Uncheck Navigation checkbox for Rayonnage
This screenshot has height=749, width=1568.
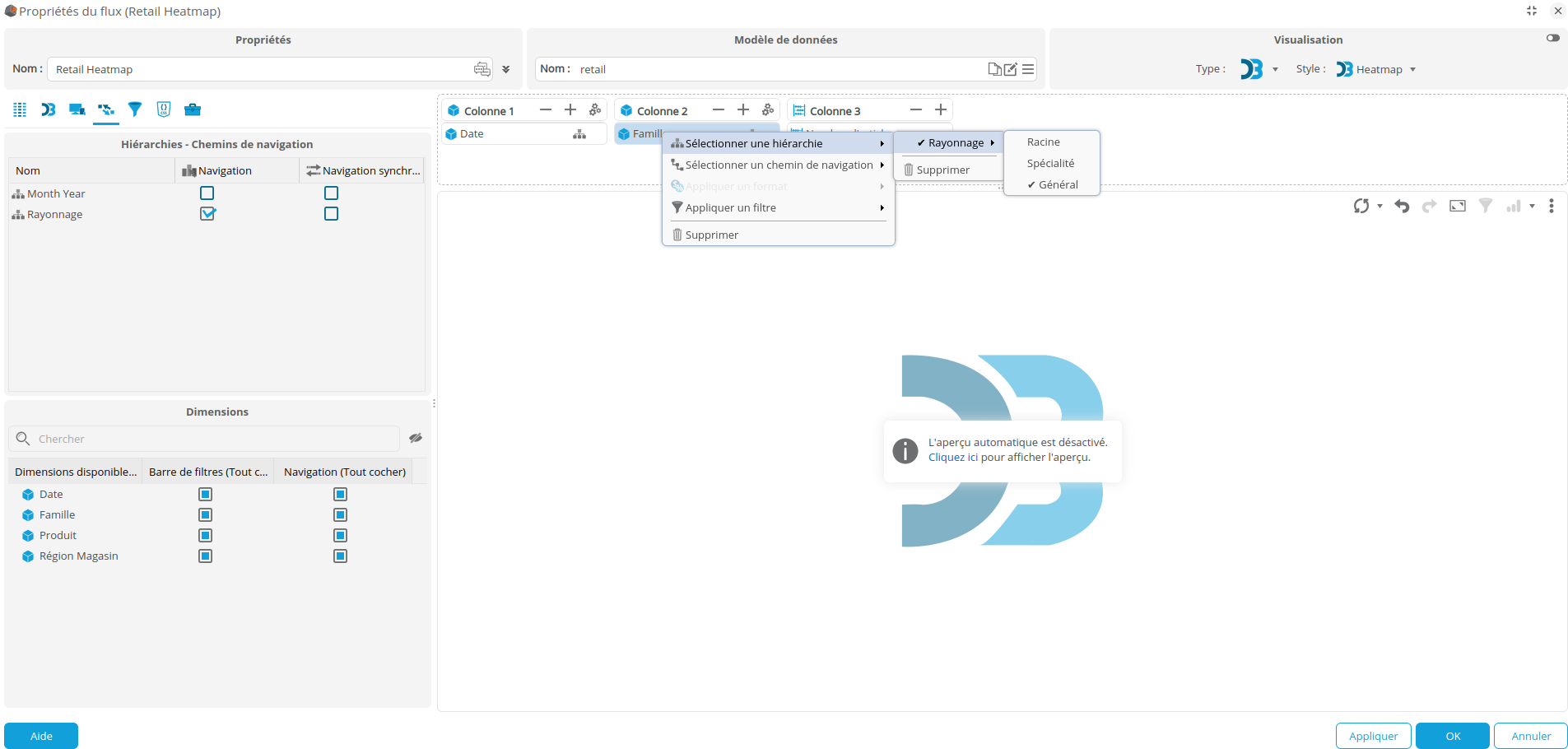point(207,214)
